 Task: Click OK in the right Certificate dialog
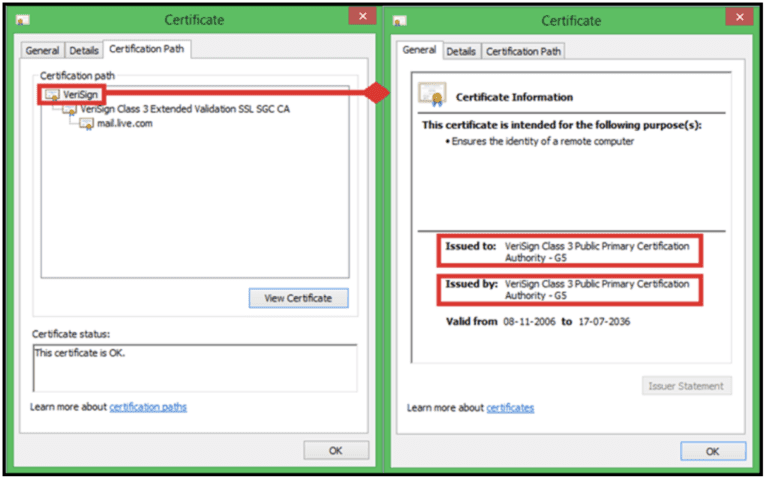tap(712, 451)
